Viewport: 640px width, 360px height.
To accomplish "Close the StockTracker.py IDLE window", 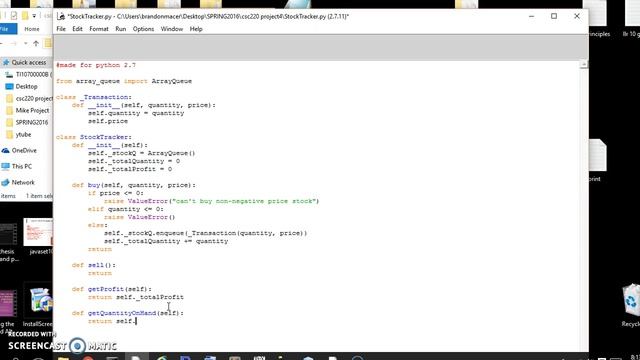I will [577, 16].
